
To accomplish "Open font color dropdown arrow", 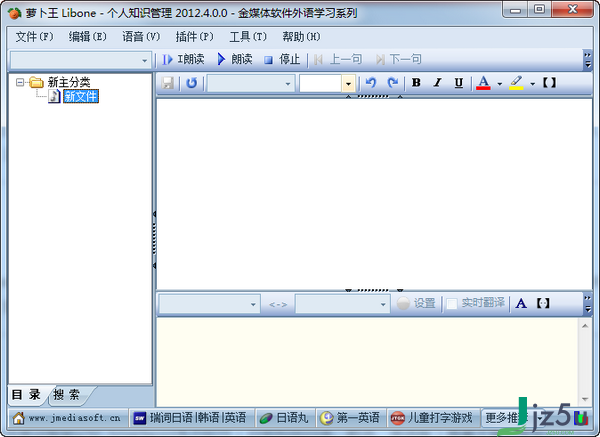I will click(499, 83).
